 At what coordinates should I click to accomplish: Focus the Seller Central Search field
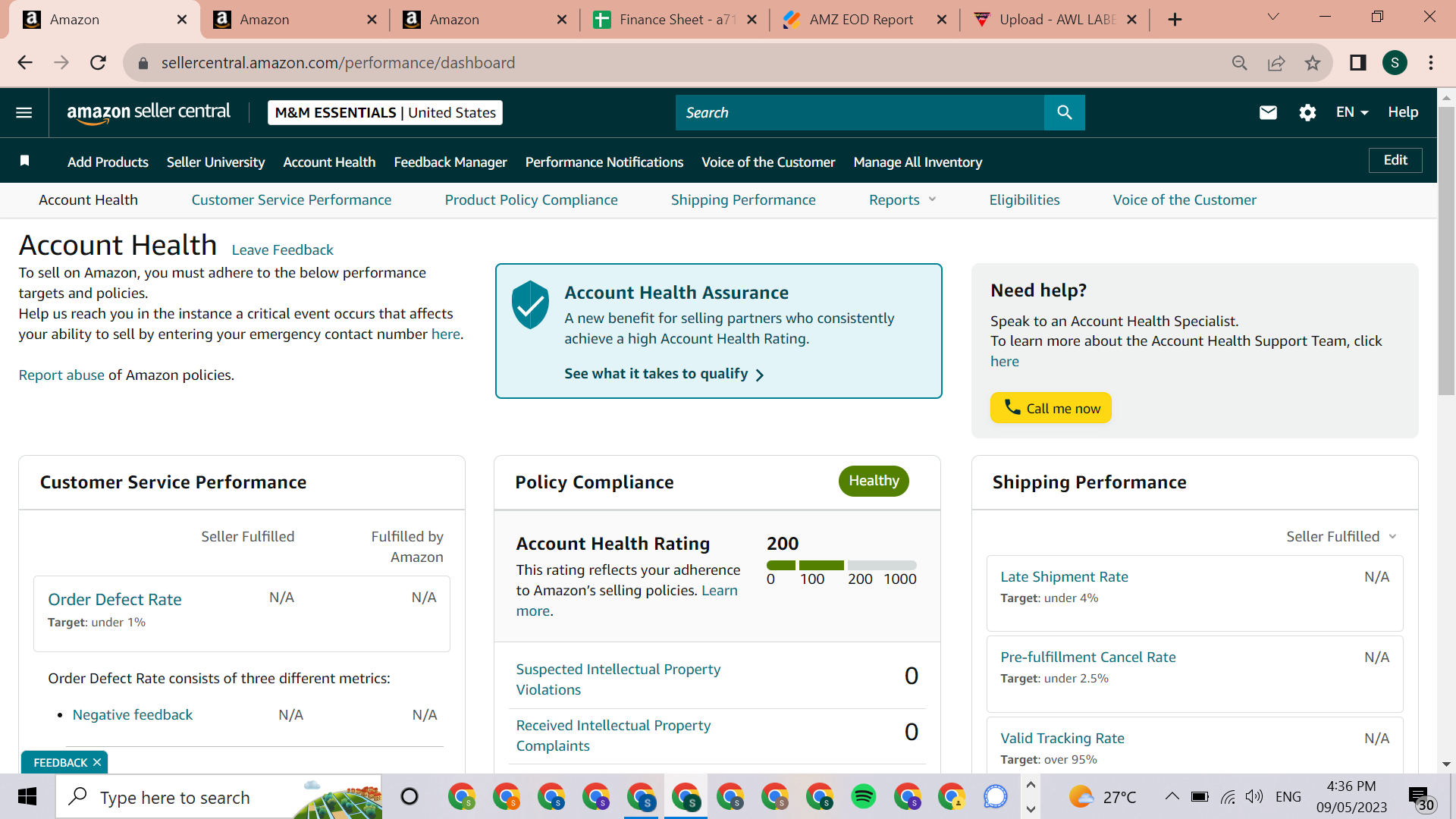[860, 112]
